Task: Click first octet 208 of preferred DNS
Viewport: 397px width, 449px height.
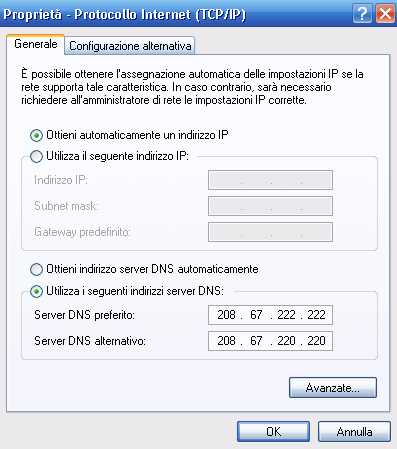Action: [226, 315]
